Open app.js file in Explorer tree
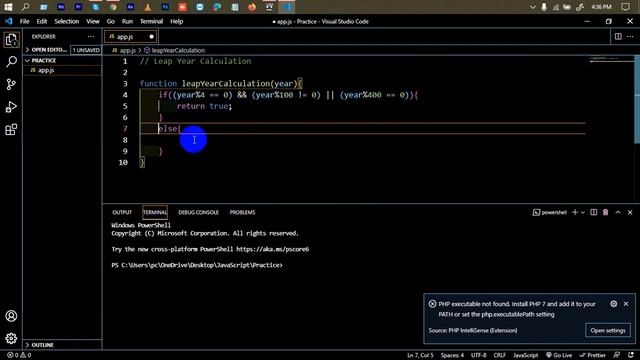Viewport: 640px width, 360px height. 62,70
